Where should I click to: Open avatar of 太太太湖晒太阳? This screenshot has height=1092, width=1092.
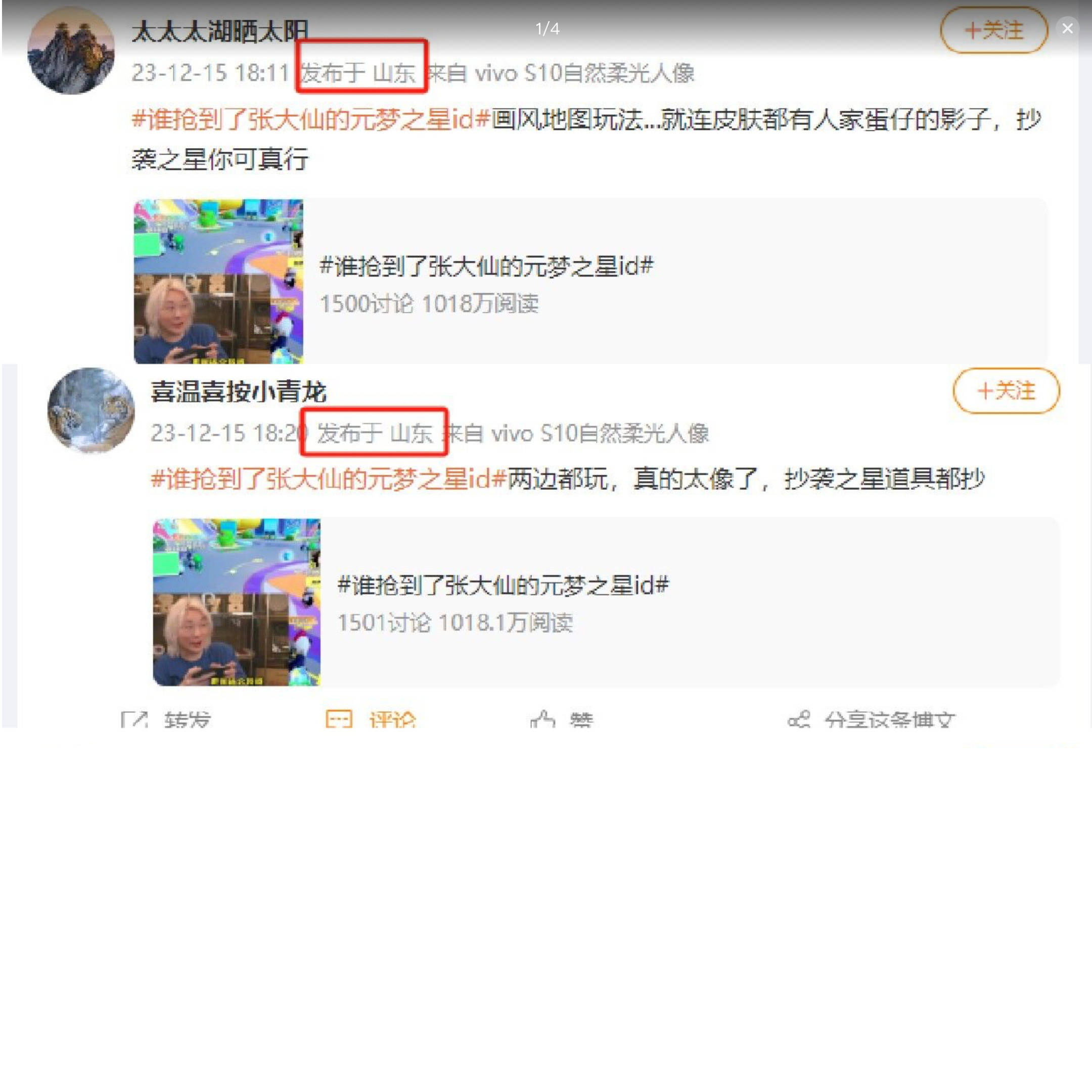pos(71,51)
